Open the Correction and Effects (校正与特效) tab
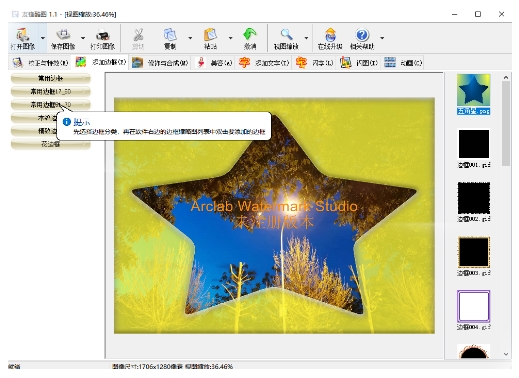 (x=40, y=63)
